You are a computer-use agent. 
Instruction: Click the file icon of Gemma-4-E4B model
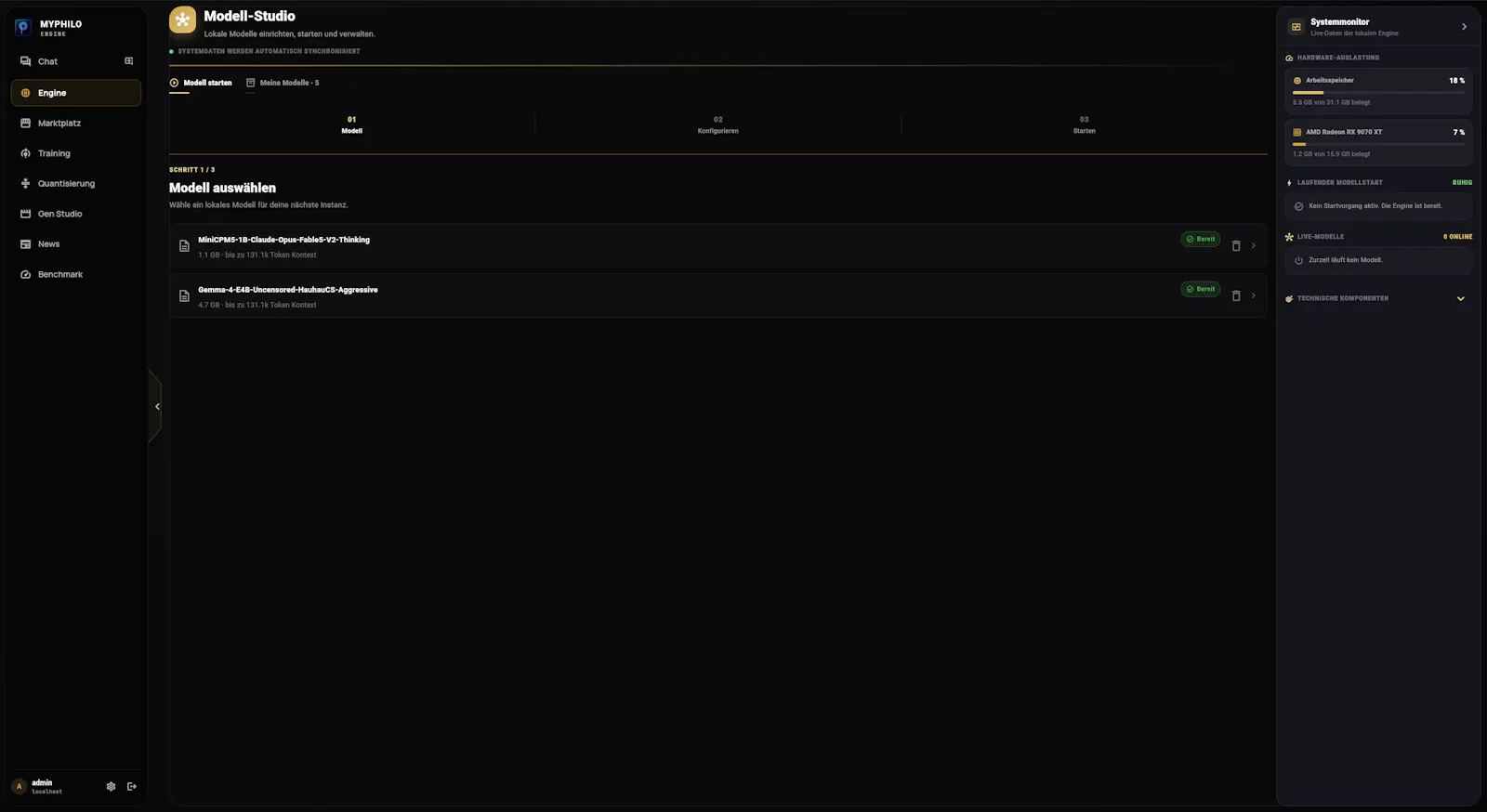184,296
